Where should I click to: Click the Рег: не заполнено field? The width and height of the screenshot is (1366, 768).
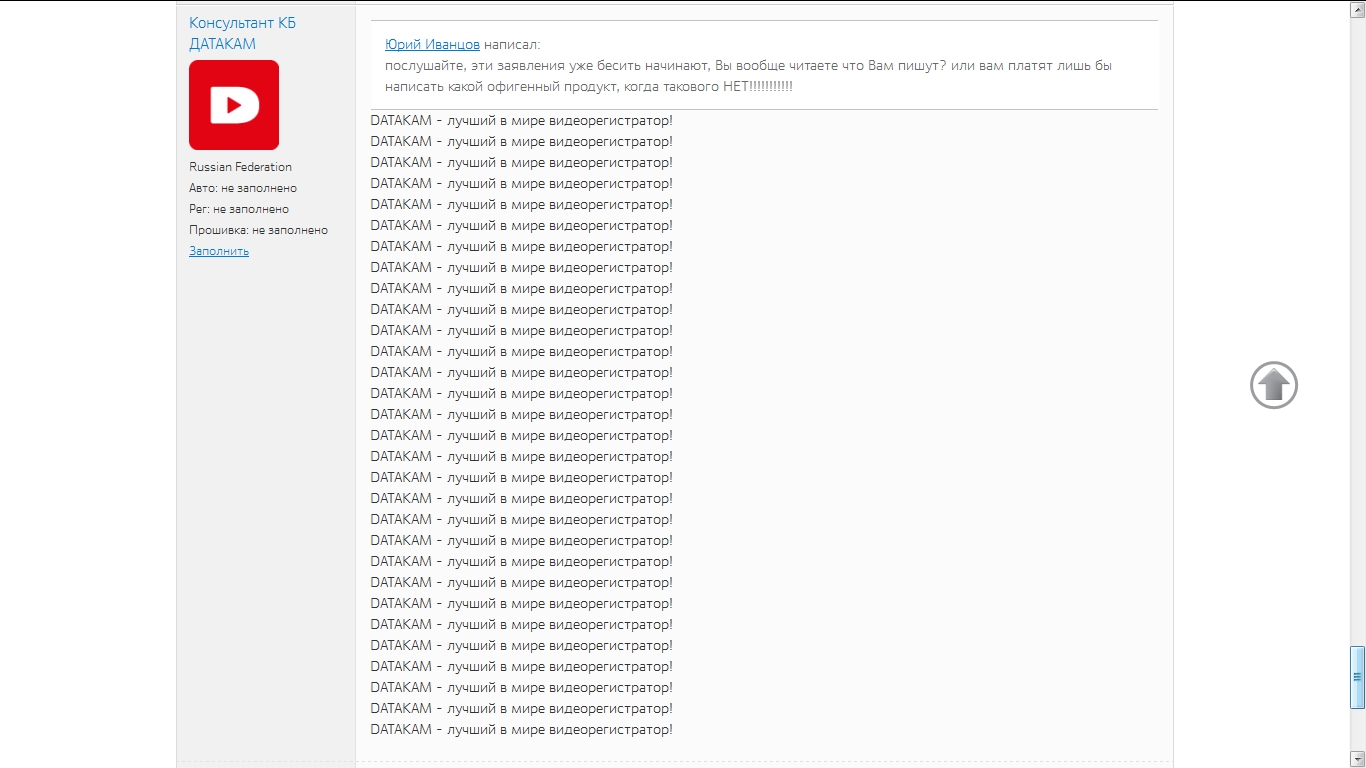tap(239, 209)
